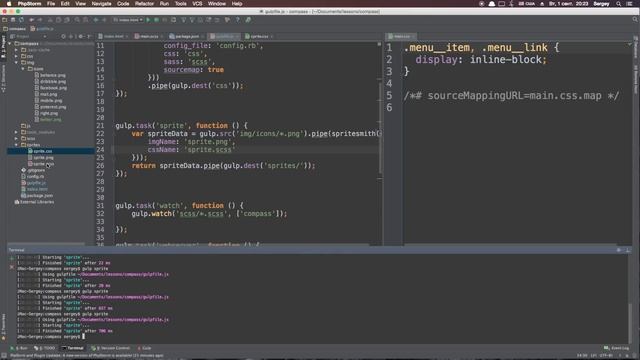This screenshot has height=360, width=640.
Task: Click scroll from source target icon
Action: click(63, 36)
